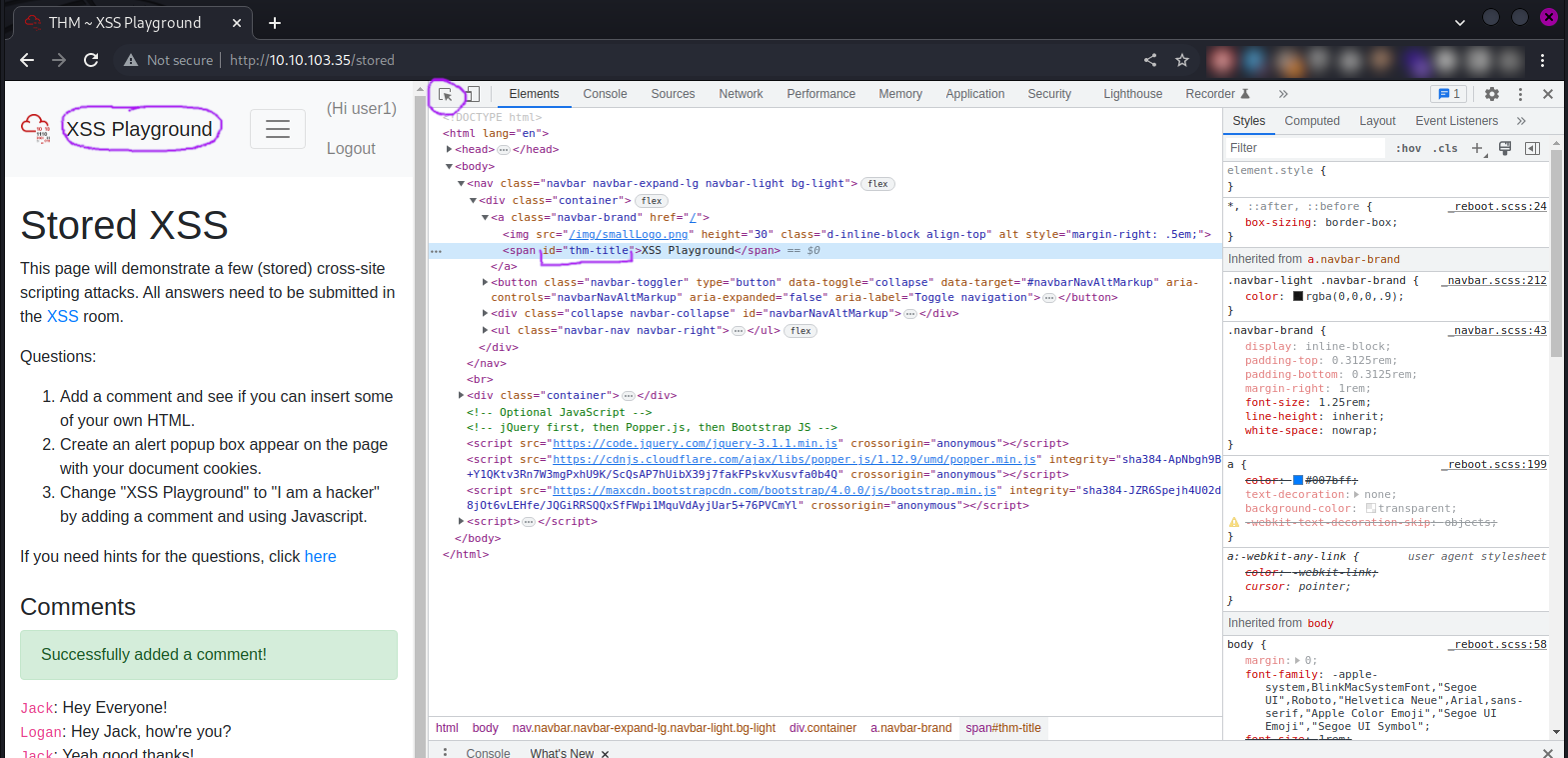Open the tab search chevron
The image size is (1568, 758).
(x=1460, y=22)
